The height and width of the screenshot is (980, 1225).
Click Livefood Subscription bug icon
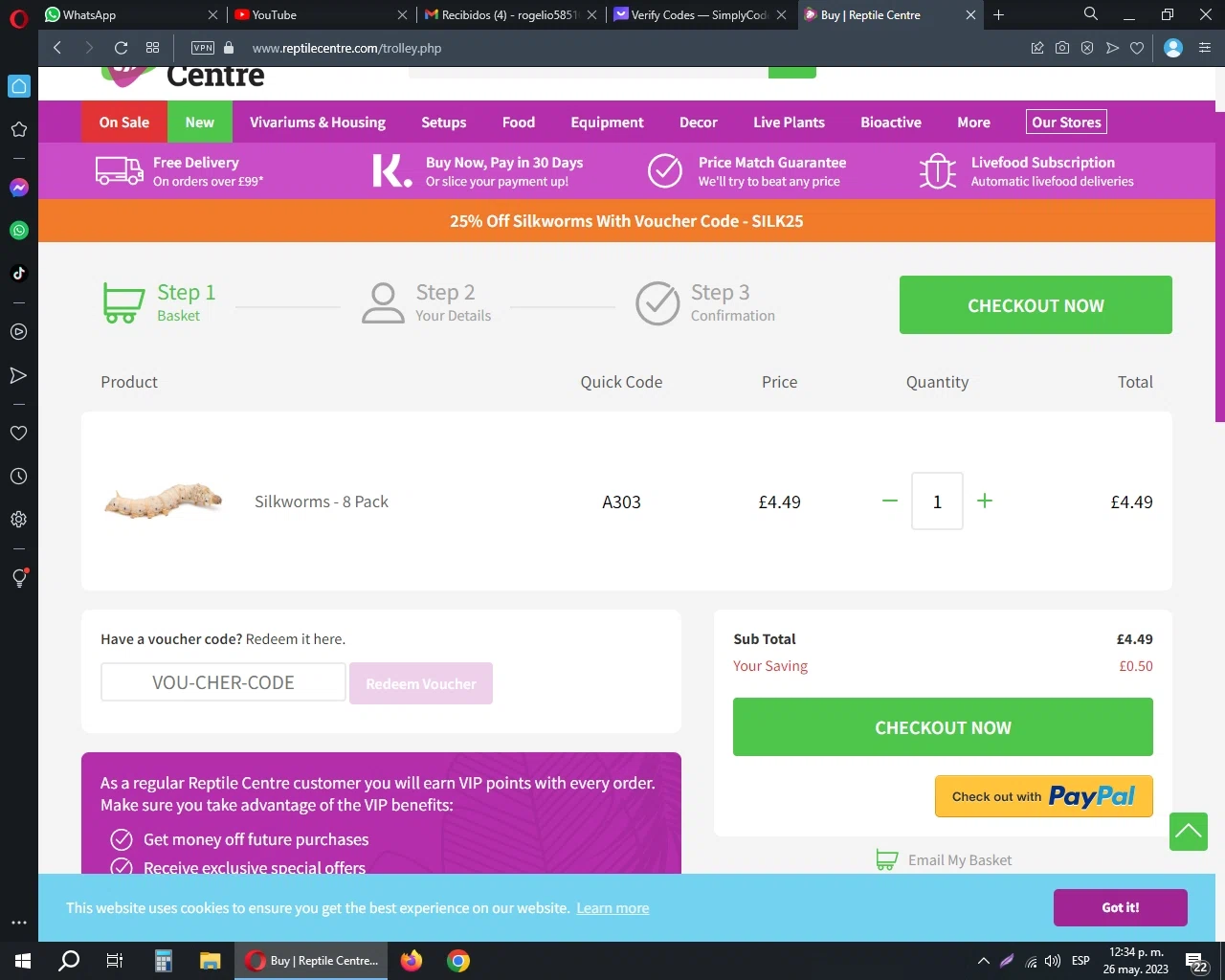937,171
